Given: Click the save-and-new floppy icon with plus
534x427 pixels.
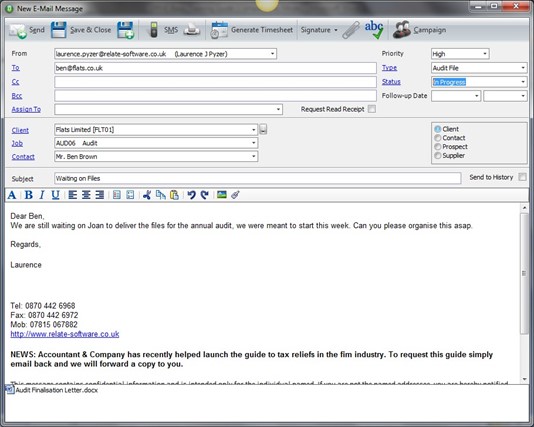Looking at the screenshot, I should click(126, 30).
